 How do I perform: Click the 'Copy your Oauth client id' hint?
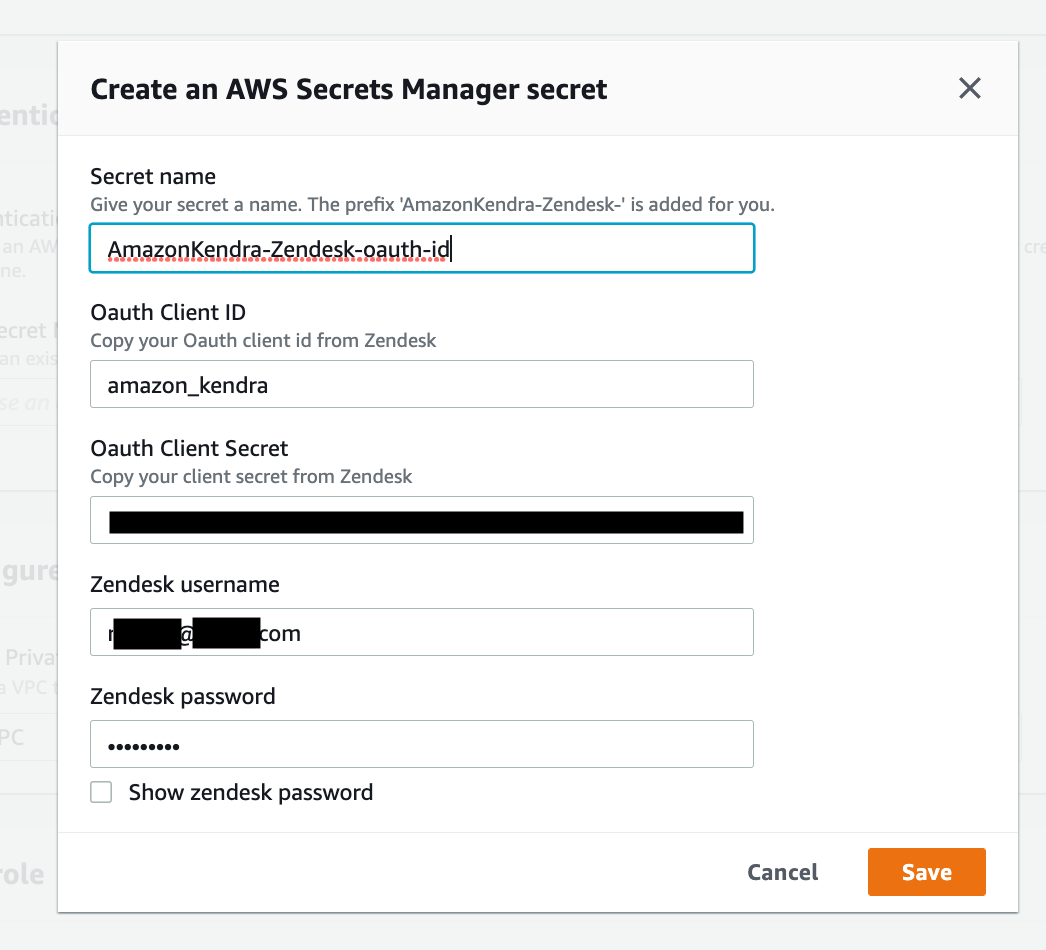click(263, 340)
